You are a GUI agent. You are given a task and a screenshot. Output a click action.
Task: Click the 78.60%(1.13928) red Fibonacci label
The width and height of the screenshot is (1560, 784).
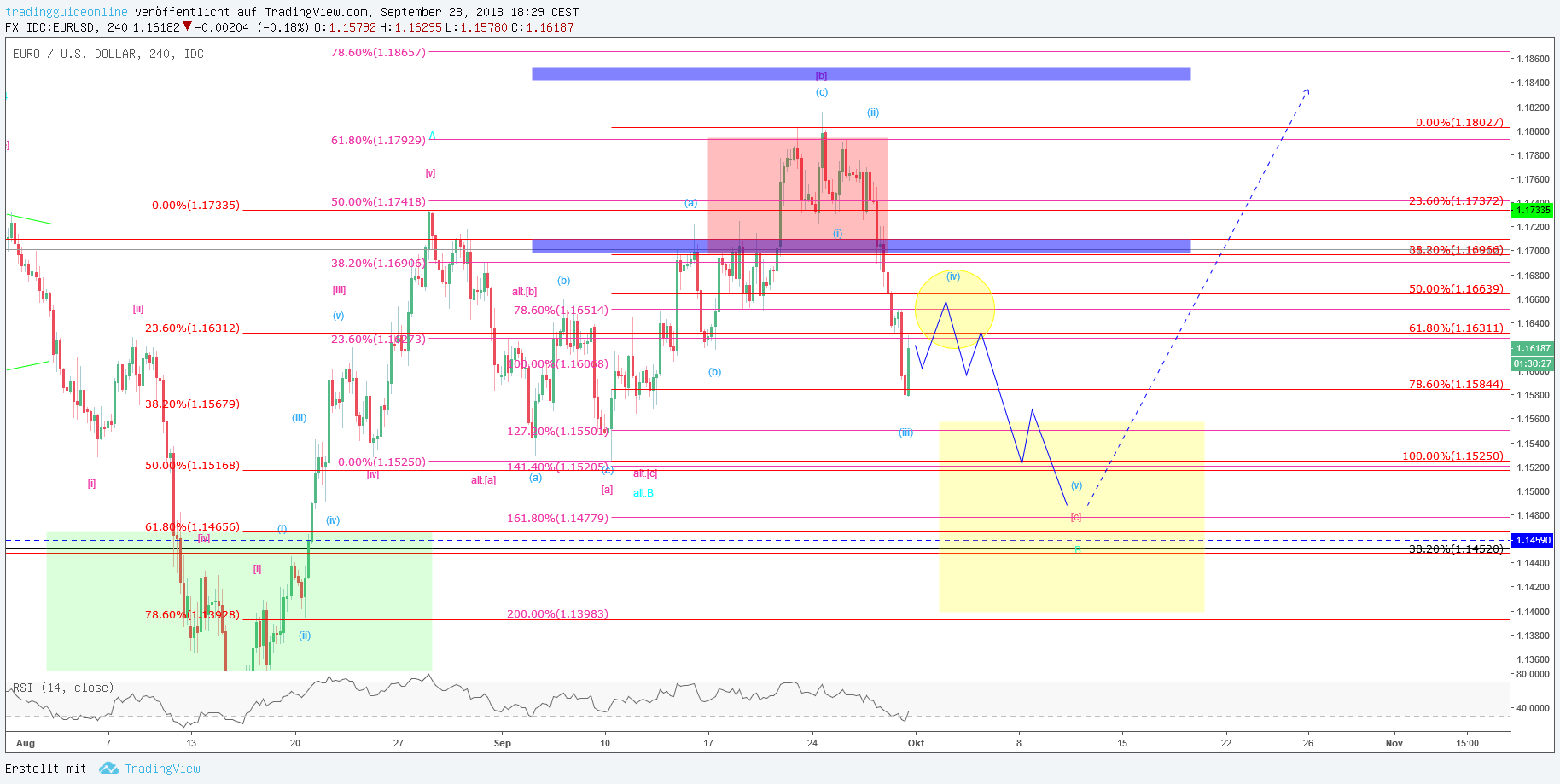[x=192, y=614]
